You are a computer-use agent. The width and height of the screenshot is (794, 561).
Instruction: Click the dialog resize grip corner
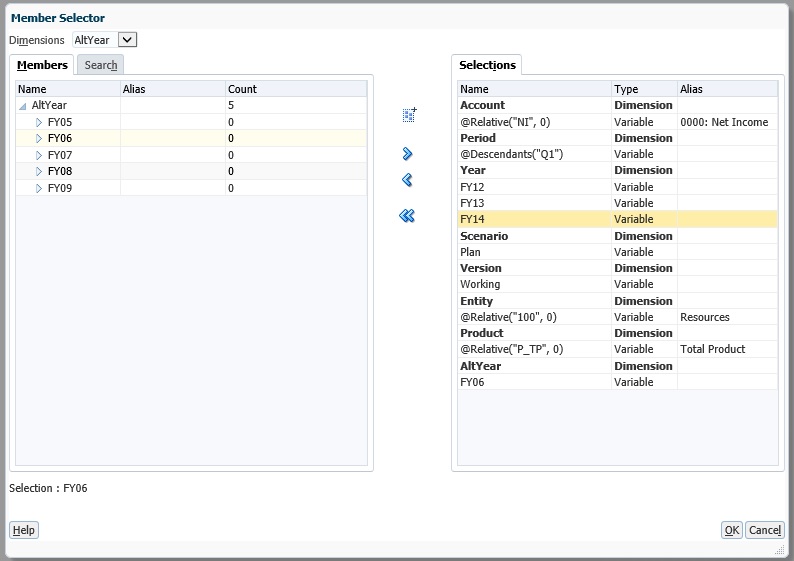point(779,549)
